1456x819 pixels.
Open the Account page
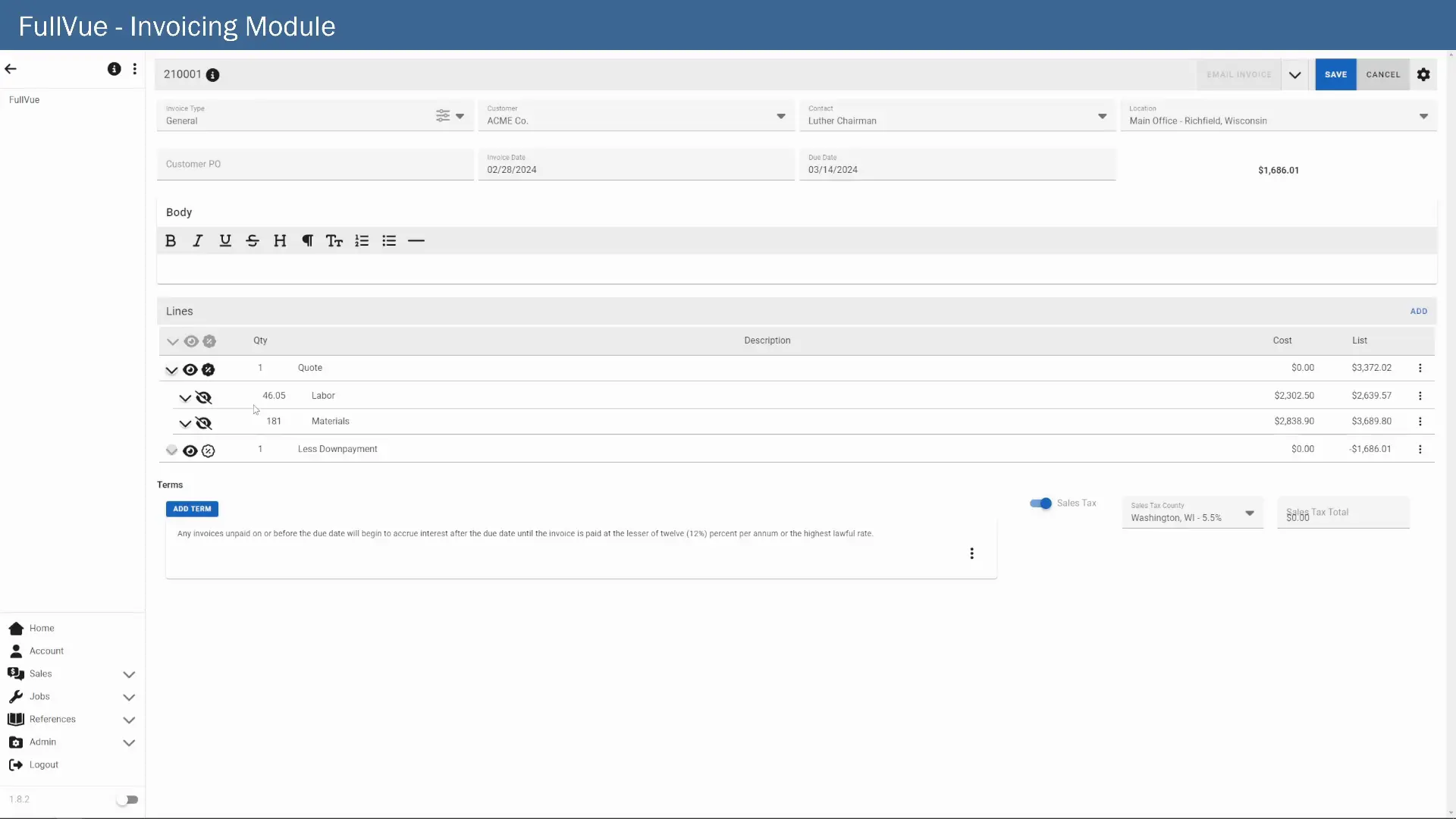pos(46,651)
